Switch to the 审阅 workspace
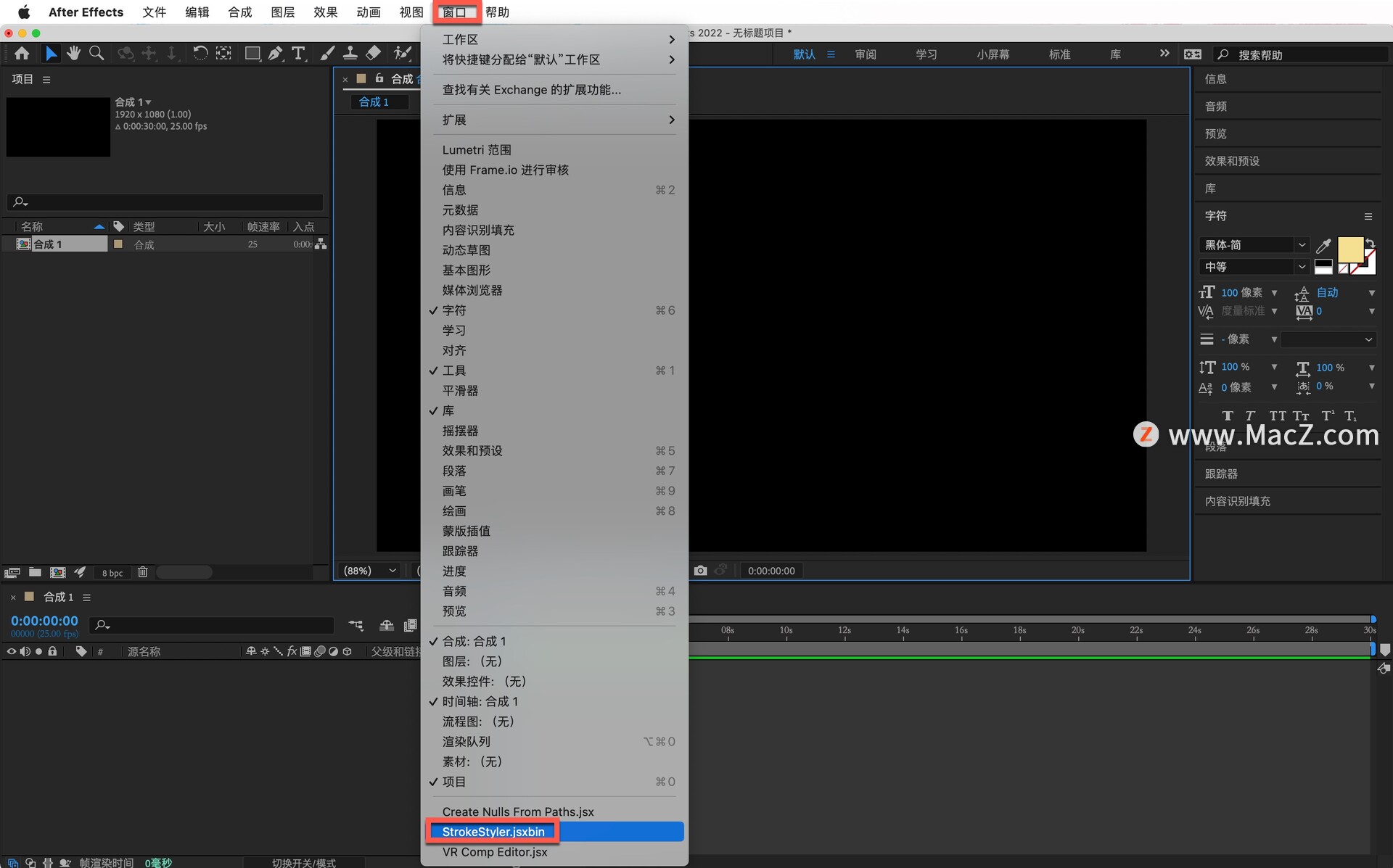This screenshot has height=868, width=1393. [866, 54]
